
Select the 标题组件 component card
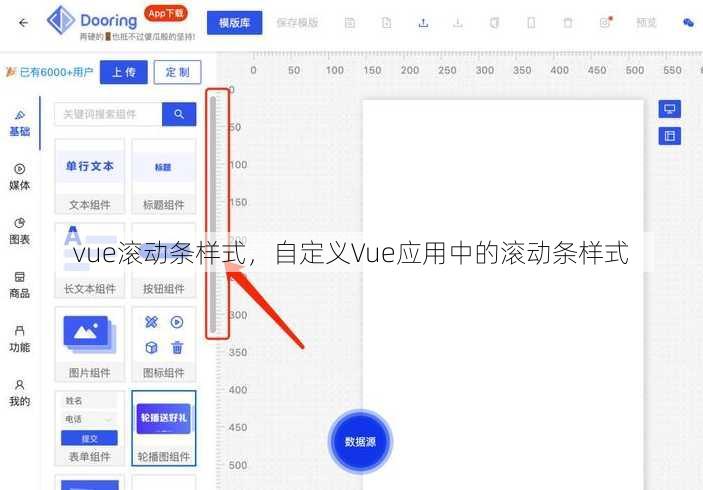[164, 176]
